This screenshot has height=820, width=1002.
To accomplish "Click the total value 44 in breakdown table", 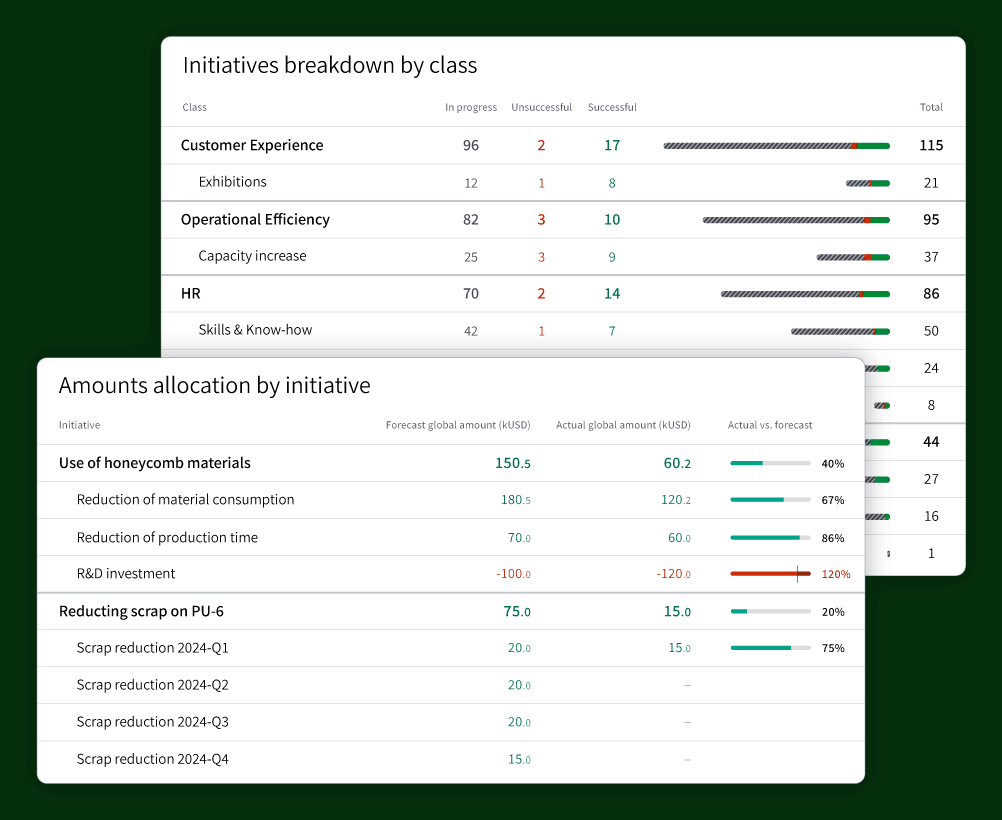I will click(x=931, y=442).
